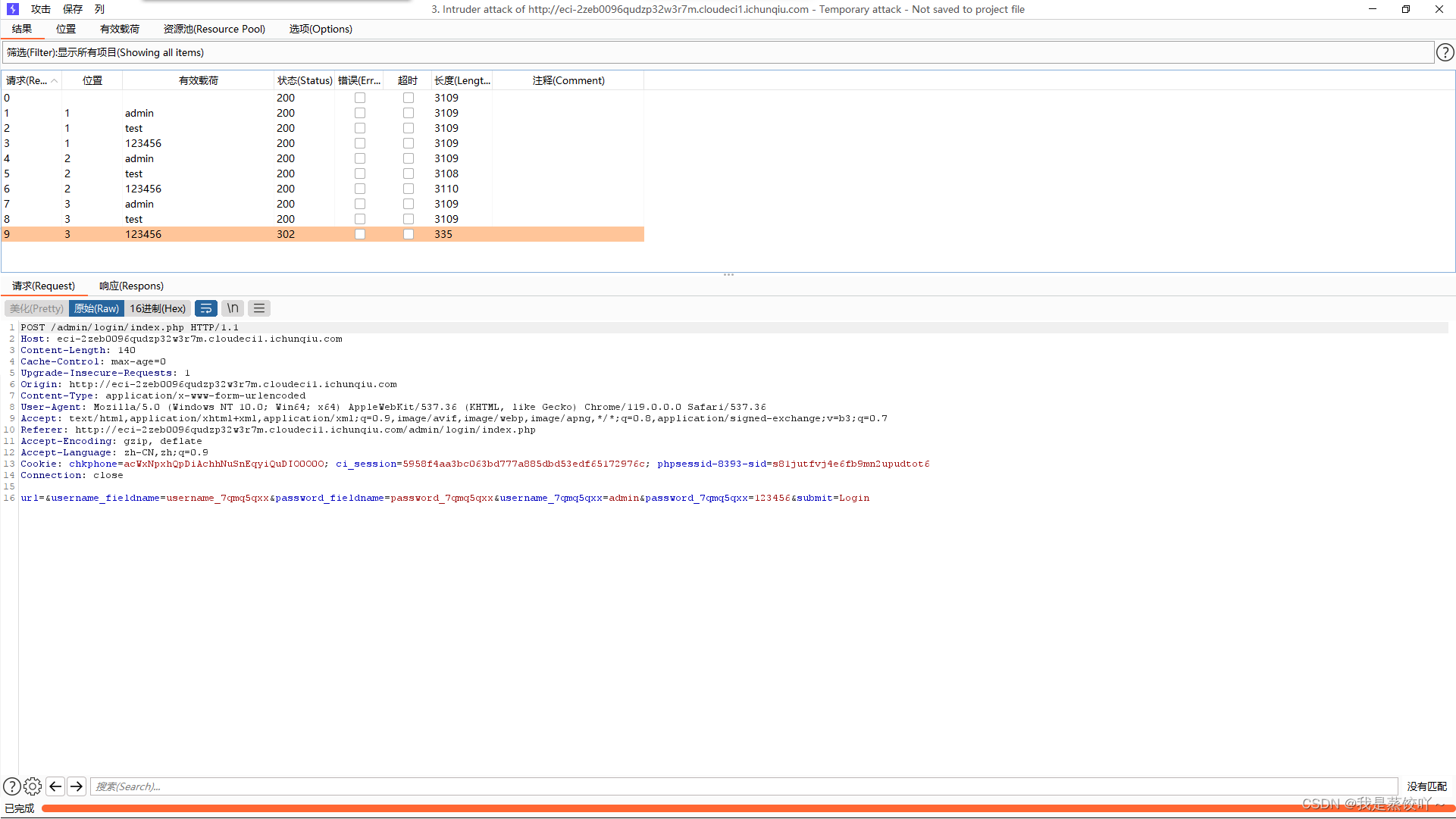Viewport: 1456px width, 819px height.
Task: Toggle error checkbox for request 8
Action: (x=360, y=219)
